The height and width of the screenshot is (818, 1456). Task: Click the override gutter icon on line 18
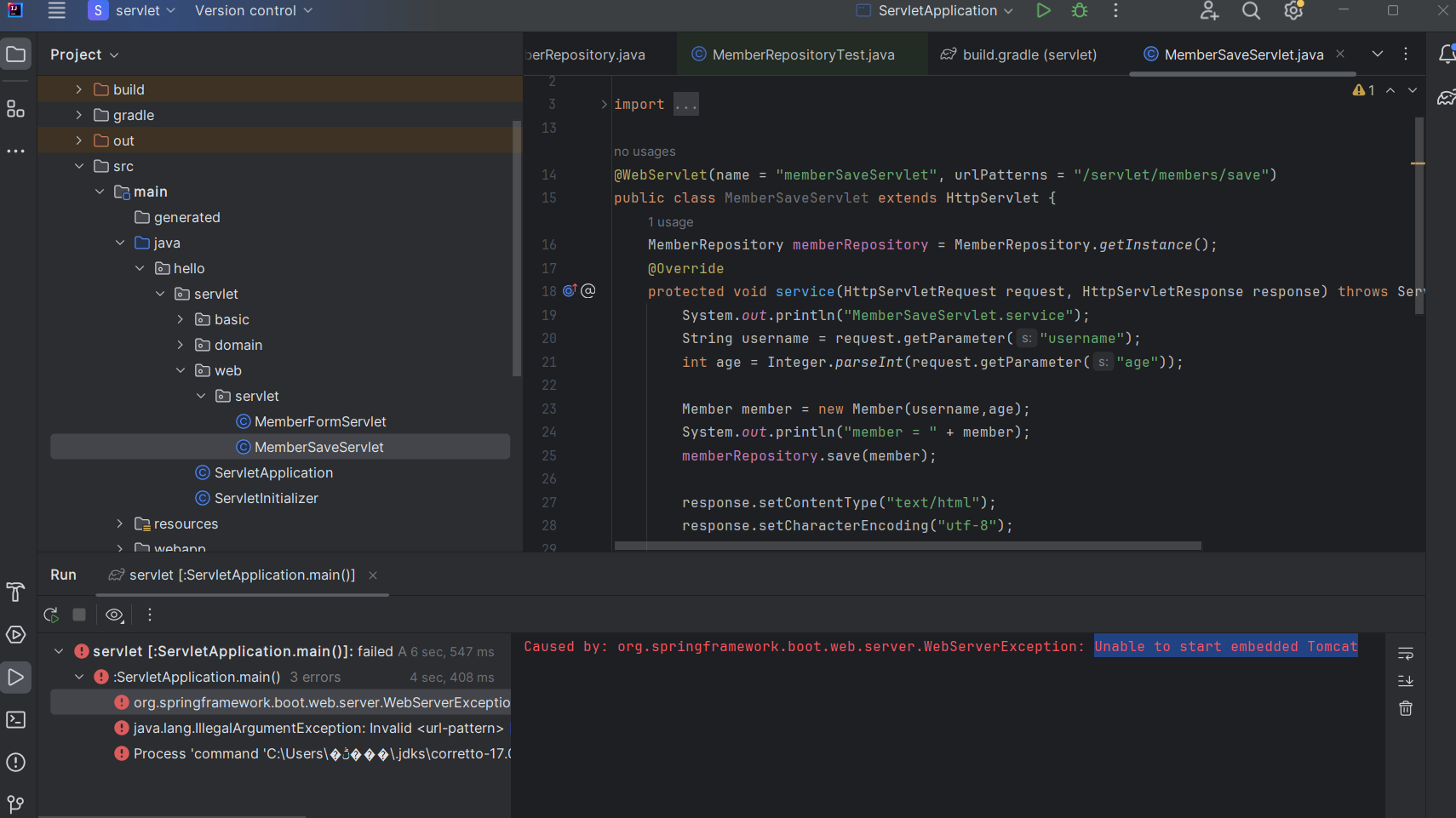[570, 291]
